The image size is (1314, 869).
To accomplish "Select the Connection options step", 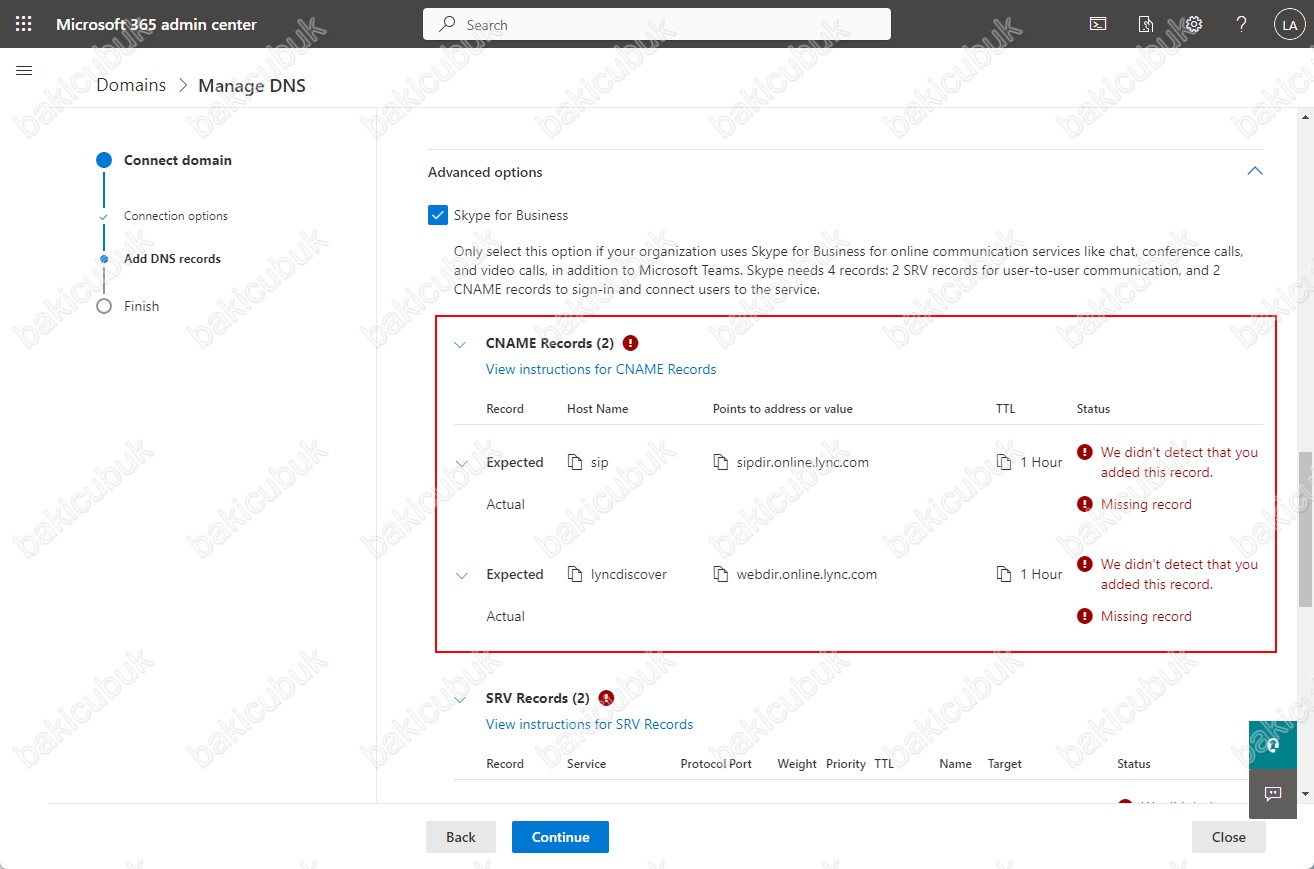I will 176,216.
